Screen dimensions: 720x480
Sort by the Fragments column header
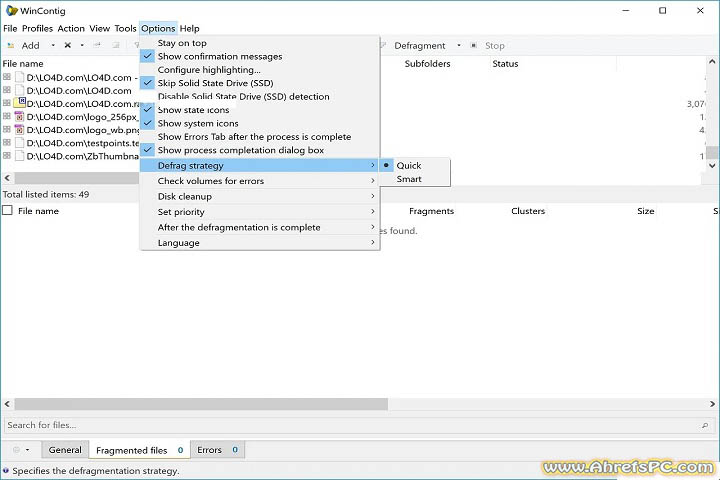tap(431, 211)
